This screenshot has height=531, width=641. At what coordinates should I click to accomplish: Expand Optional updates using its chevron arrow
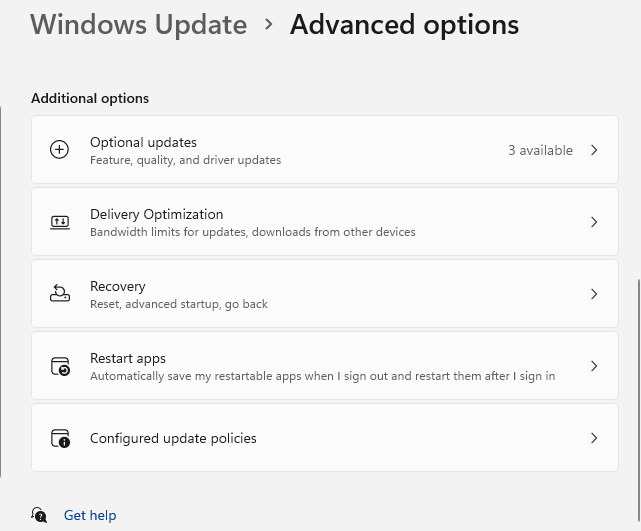click(594, 150)
